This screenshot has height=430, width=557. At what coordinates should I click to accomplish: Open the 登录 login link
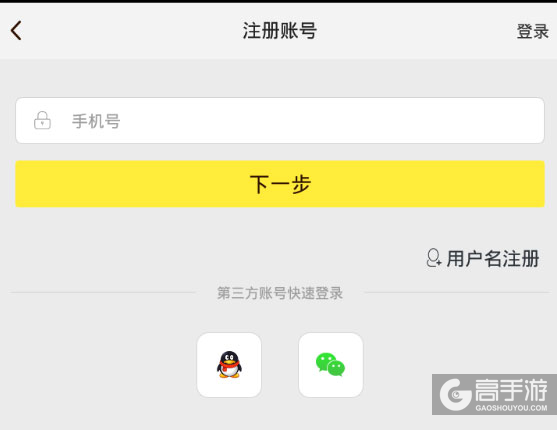point(532,31)
